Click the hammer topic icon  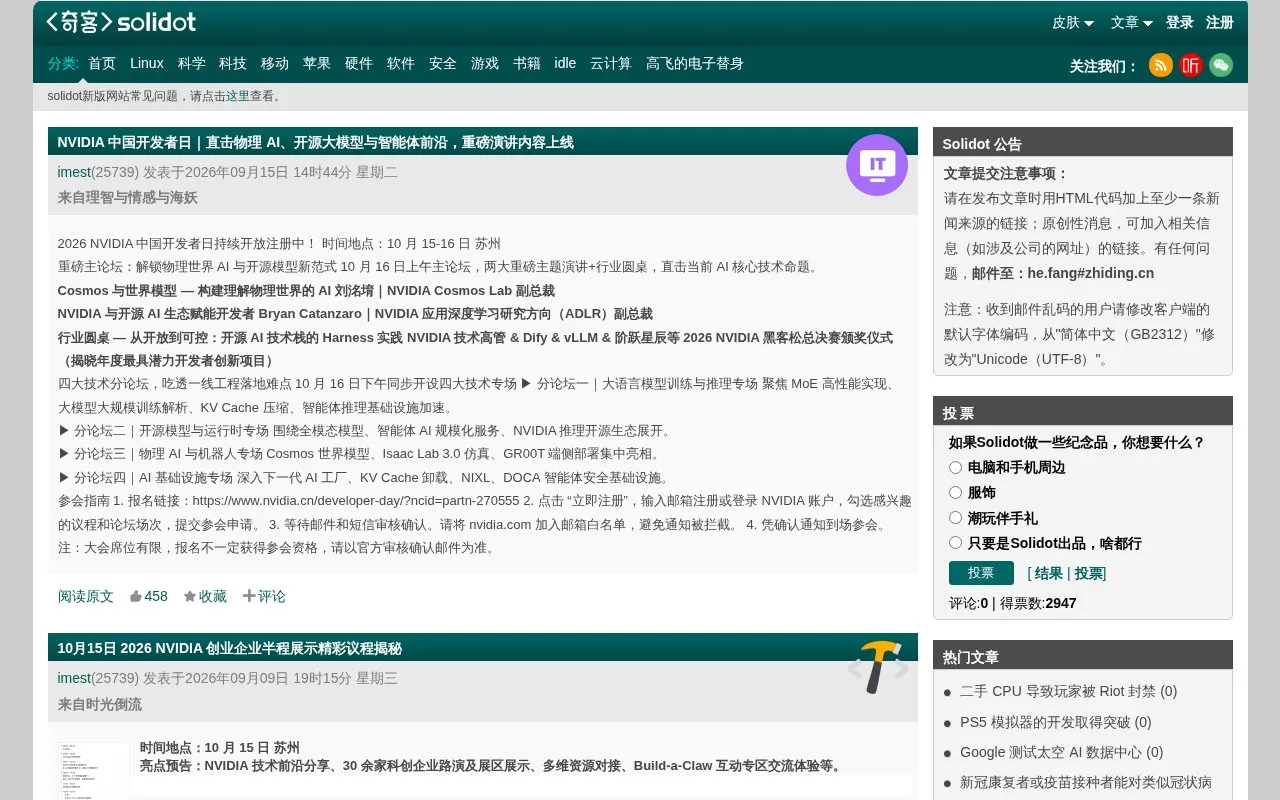point(878,668)
